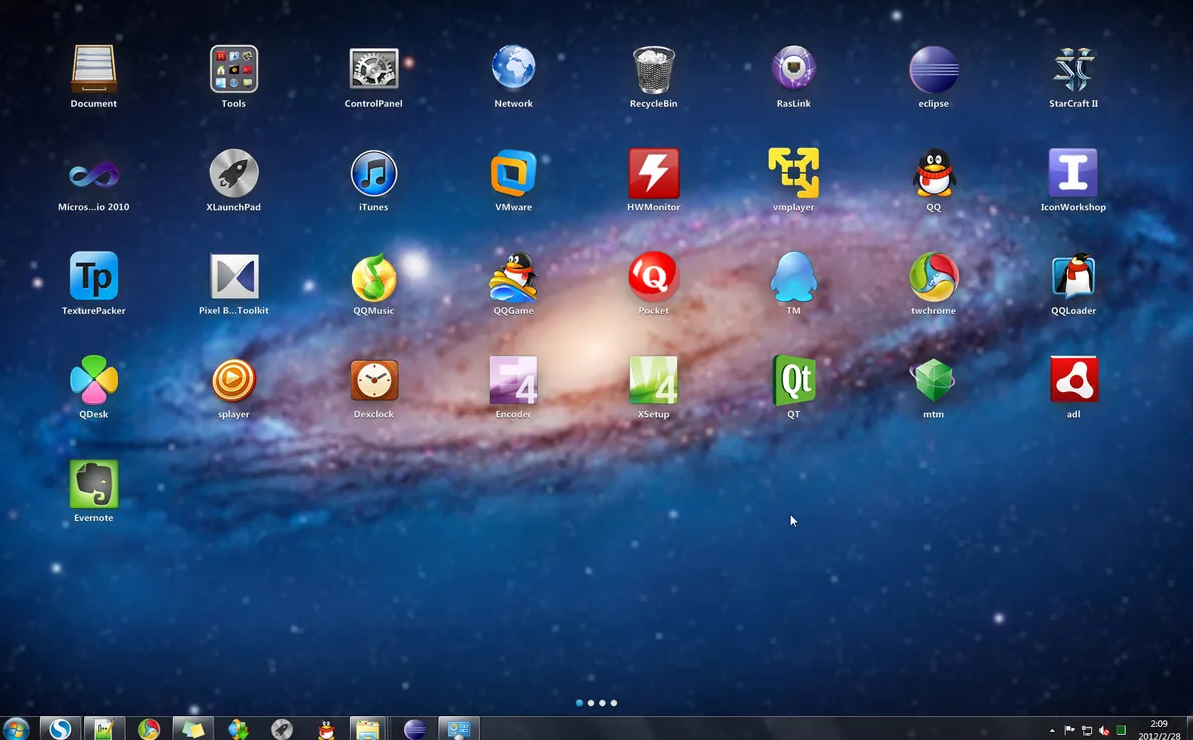Launch vmplayer yellow icon
Image resolution: width=1193 pixels, height=740 pixels.
[x=794, y=173]
